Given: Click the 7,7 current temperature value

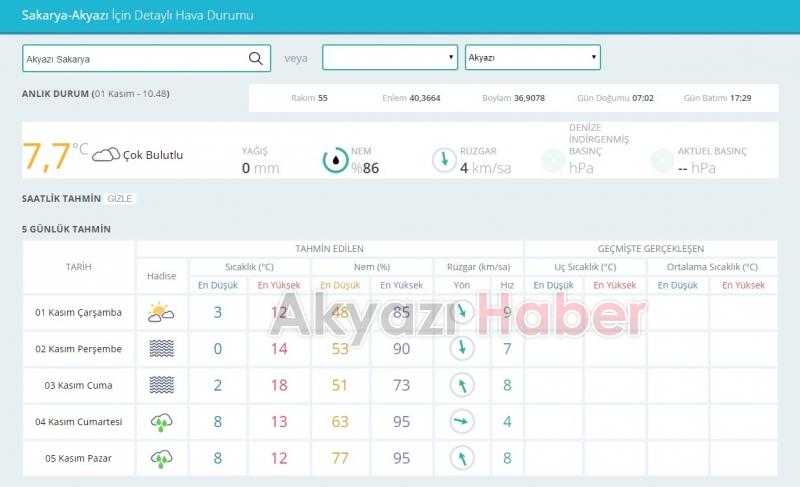Looking at the screenshot, I should (46, 156).
